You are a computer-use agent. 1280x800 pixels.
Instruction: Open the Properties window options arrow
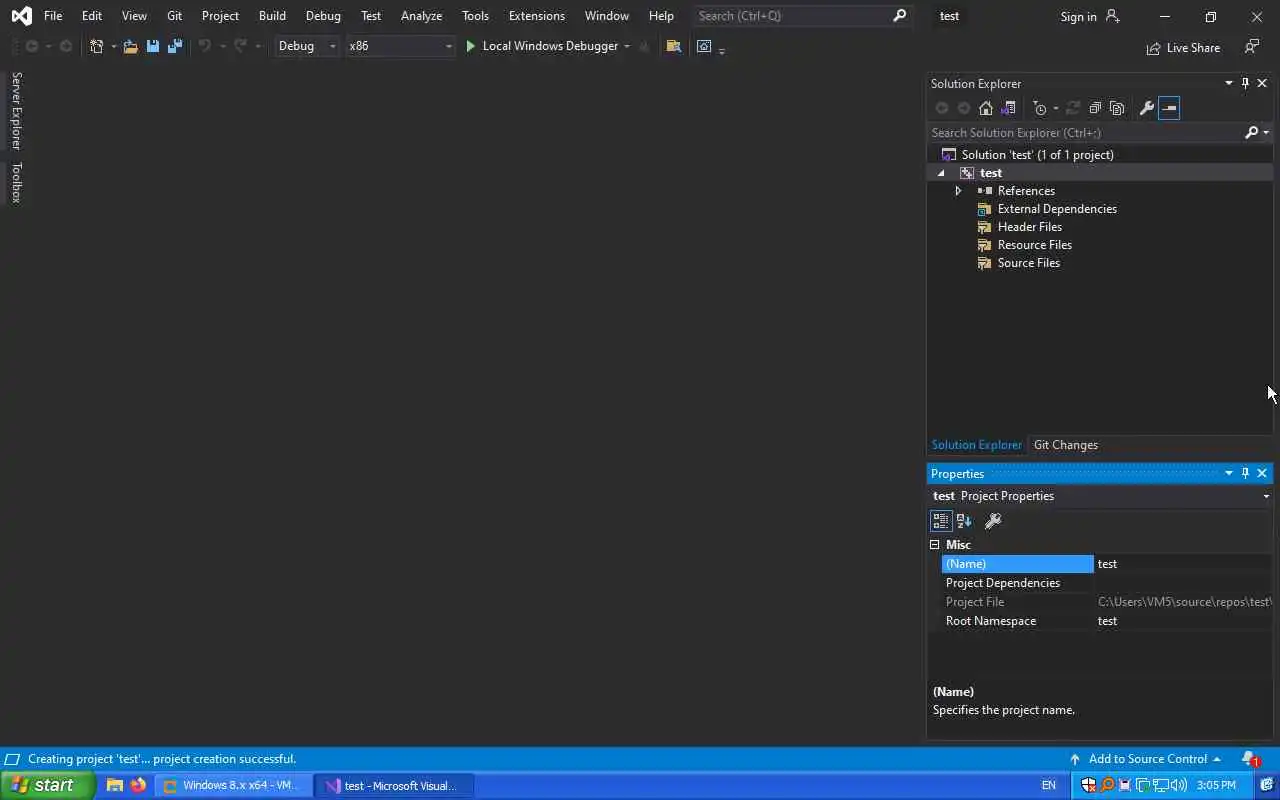click(x=1228, y=473)
